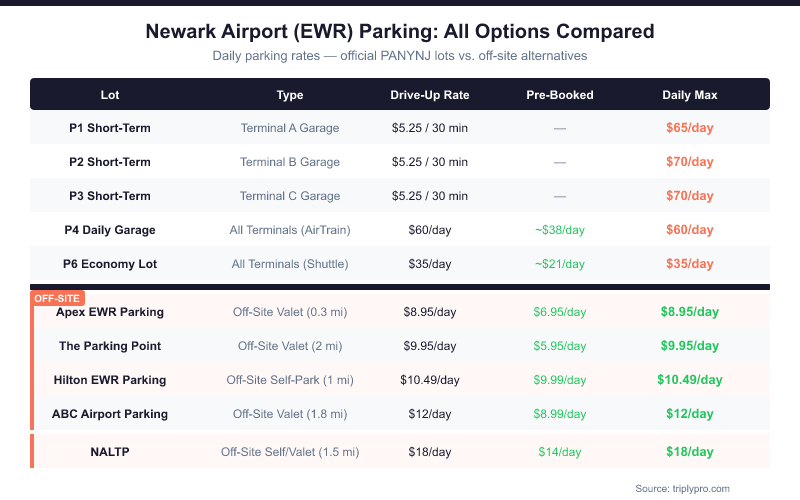
Task: Click the Pre-Booked column header
Action: [560, 95]
